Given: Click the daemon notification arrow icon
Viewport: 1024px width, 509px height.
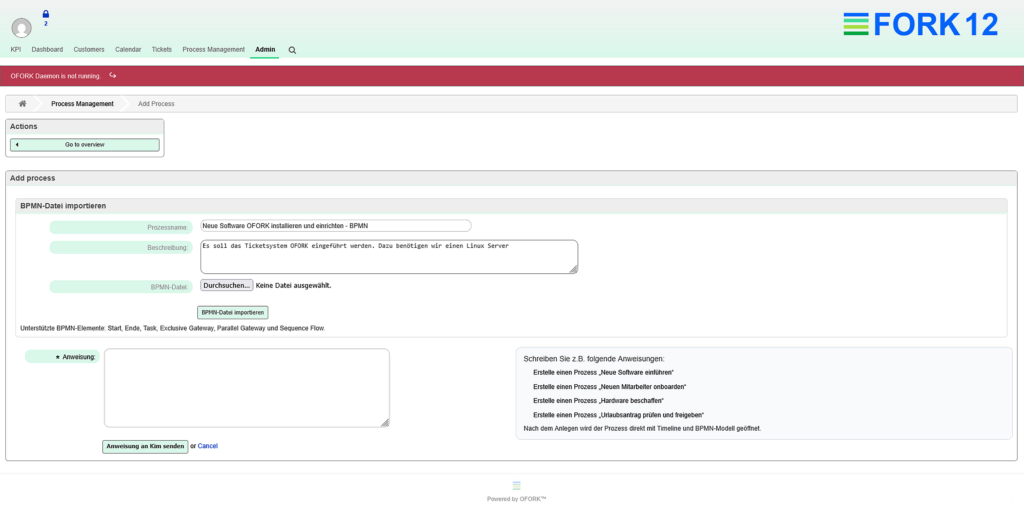Looking at the screenshot, I should 112,76.
